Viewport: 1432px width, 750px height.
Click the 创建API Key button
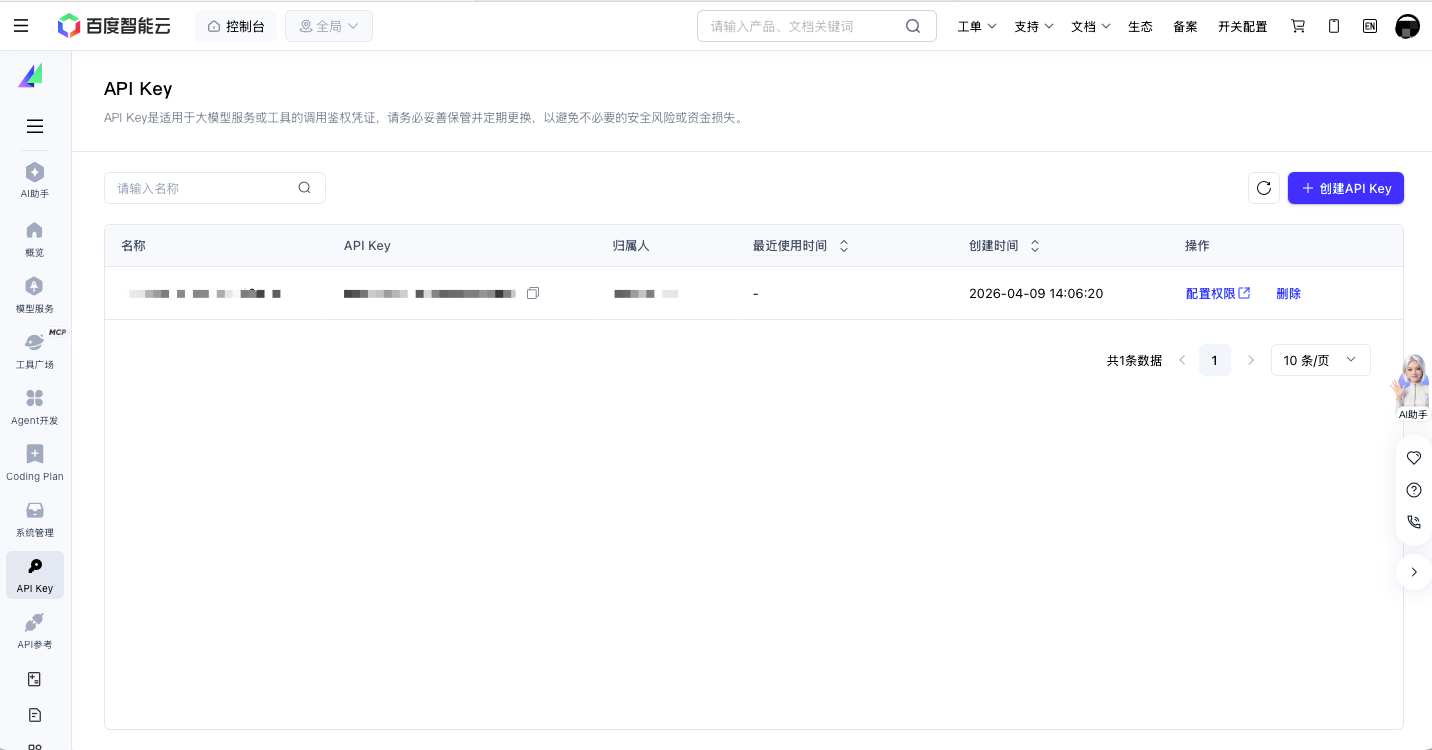click(x=1346, y=188)
